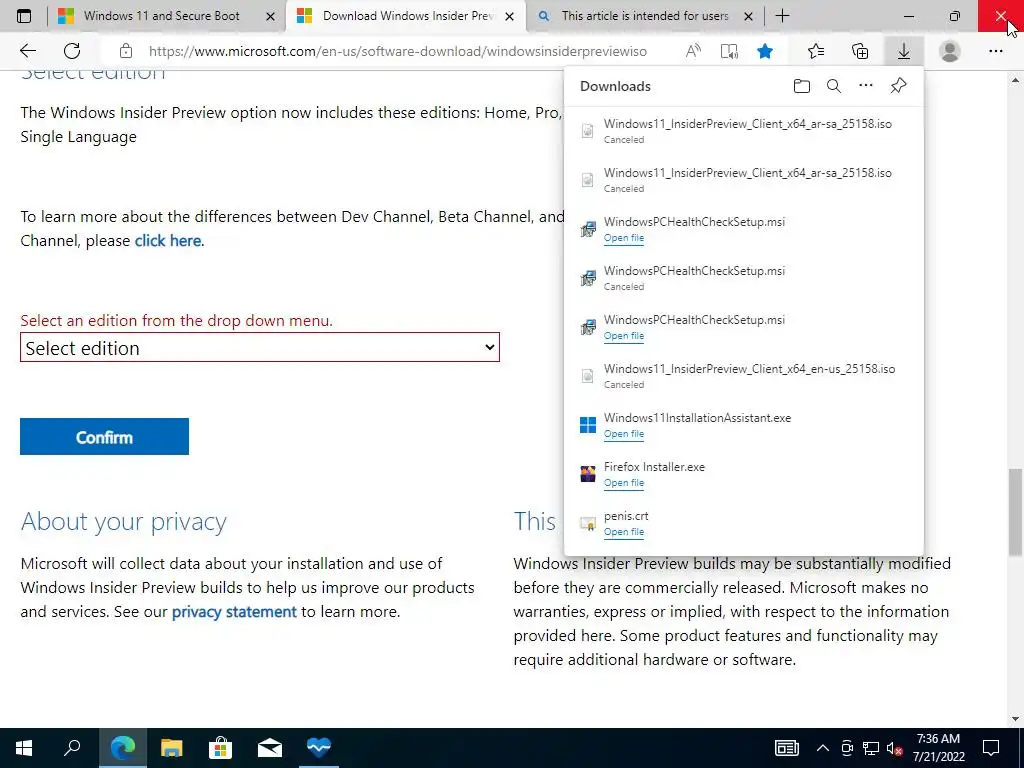Pin the Downloads panel

(899, 86)
